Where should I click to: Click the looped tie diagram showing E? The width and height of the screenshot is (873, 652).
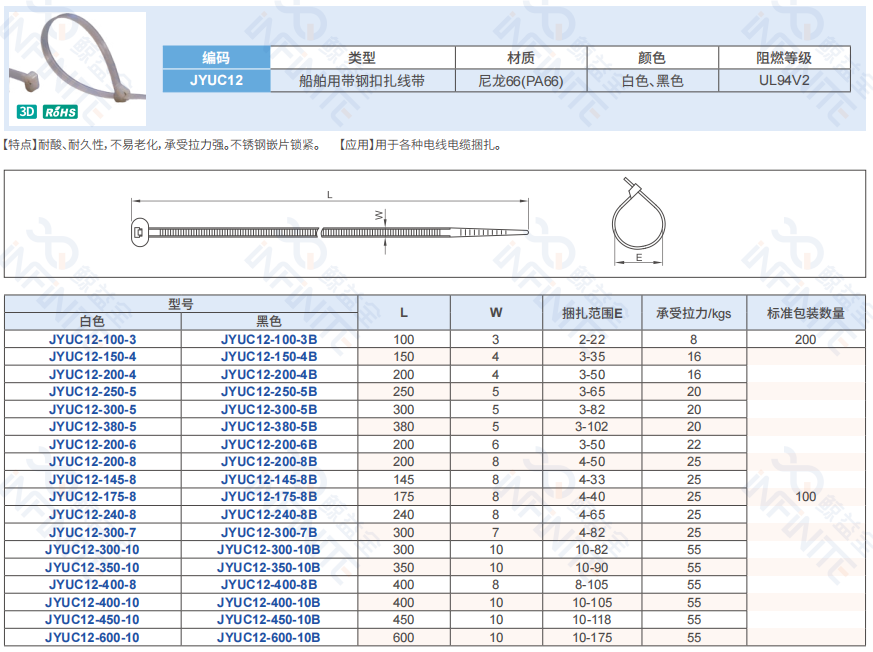click(x=638, y=221)
